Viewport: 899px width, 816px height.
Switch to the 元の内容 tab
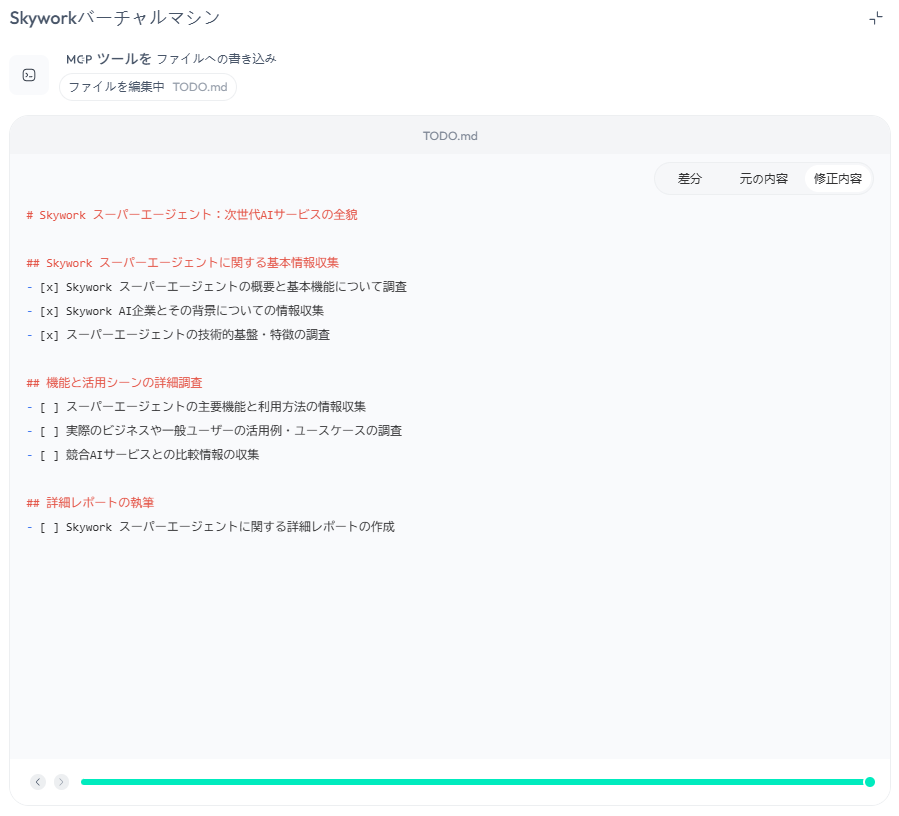click(x=763, y=179)
